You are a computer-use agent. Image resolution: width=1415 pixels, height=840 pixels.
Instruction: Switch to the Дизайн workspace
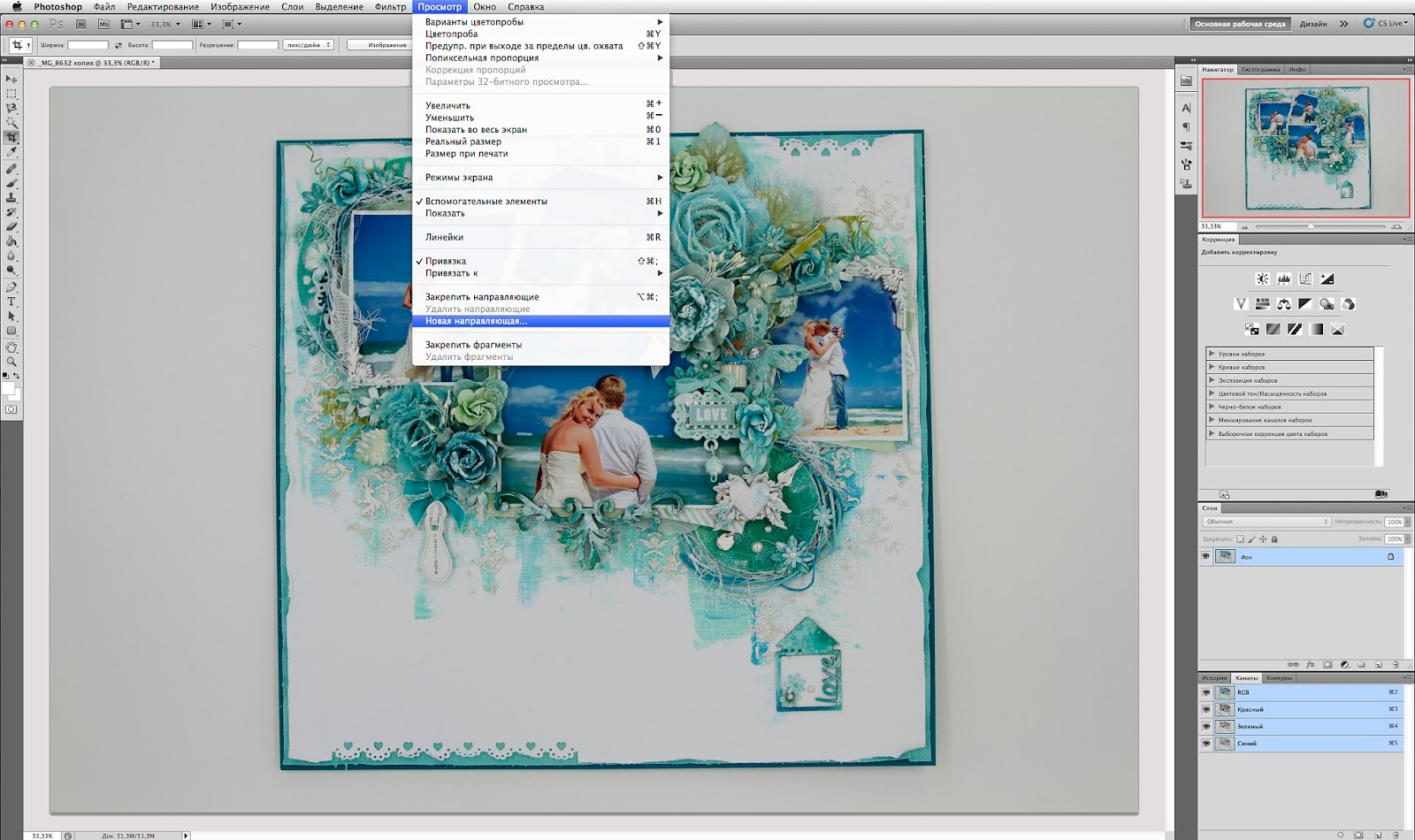point(1313,24)
